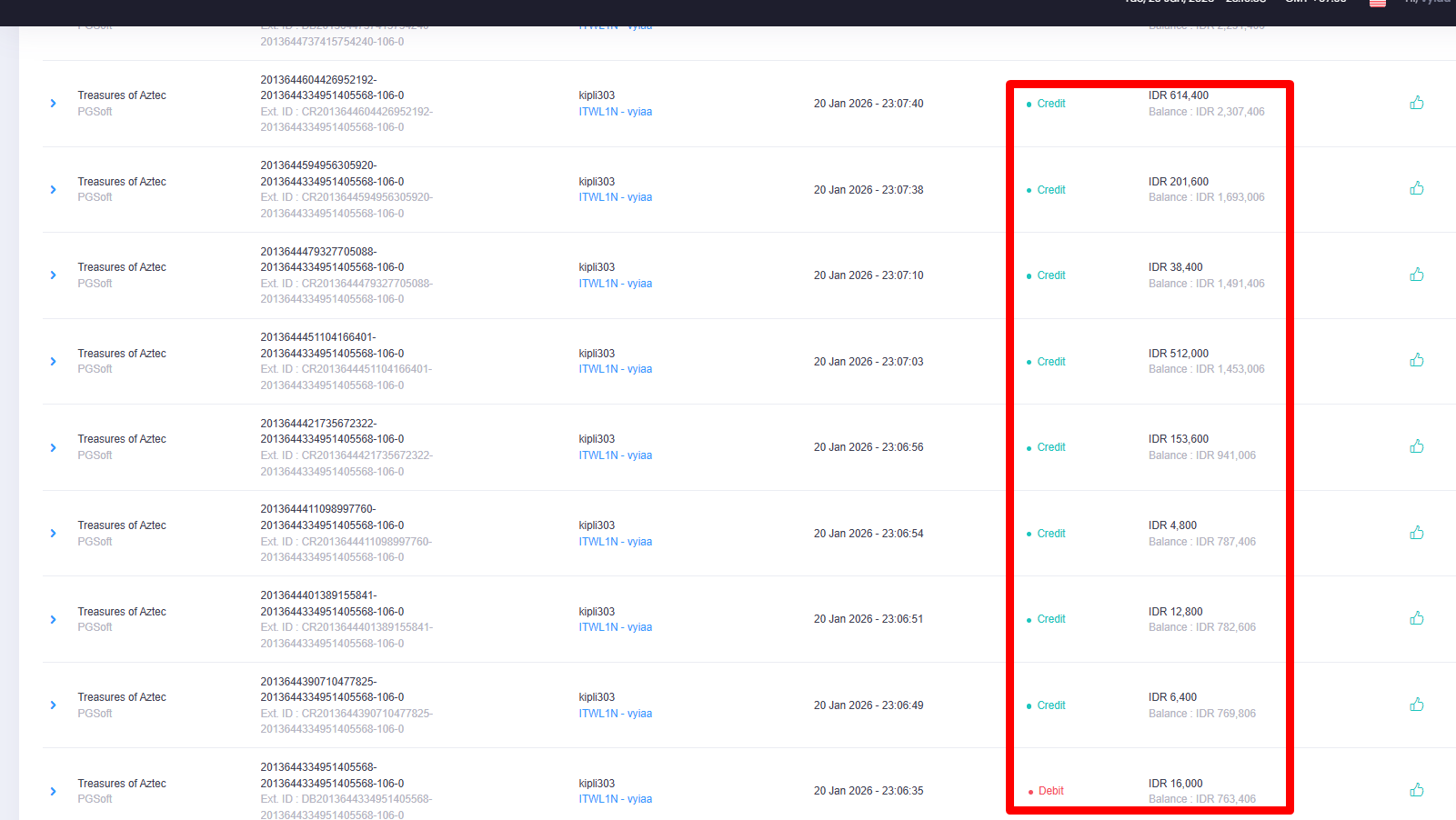This screenshot has height=820, width=1456.
Task: Expand the transaction row timed 23:06:54
Action: click(x=54, y=534)
